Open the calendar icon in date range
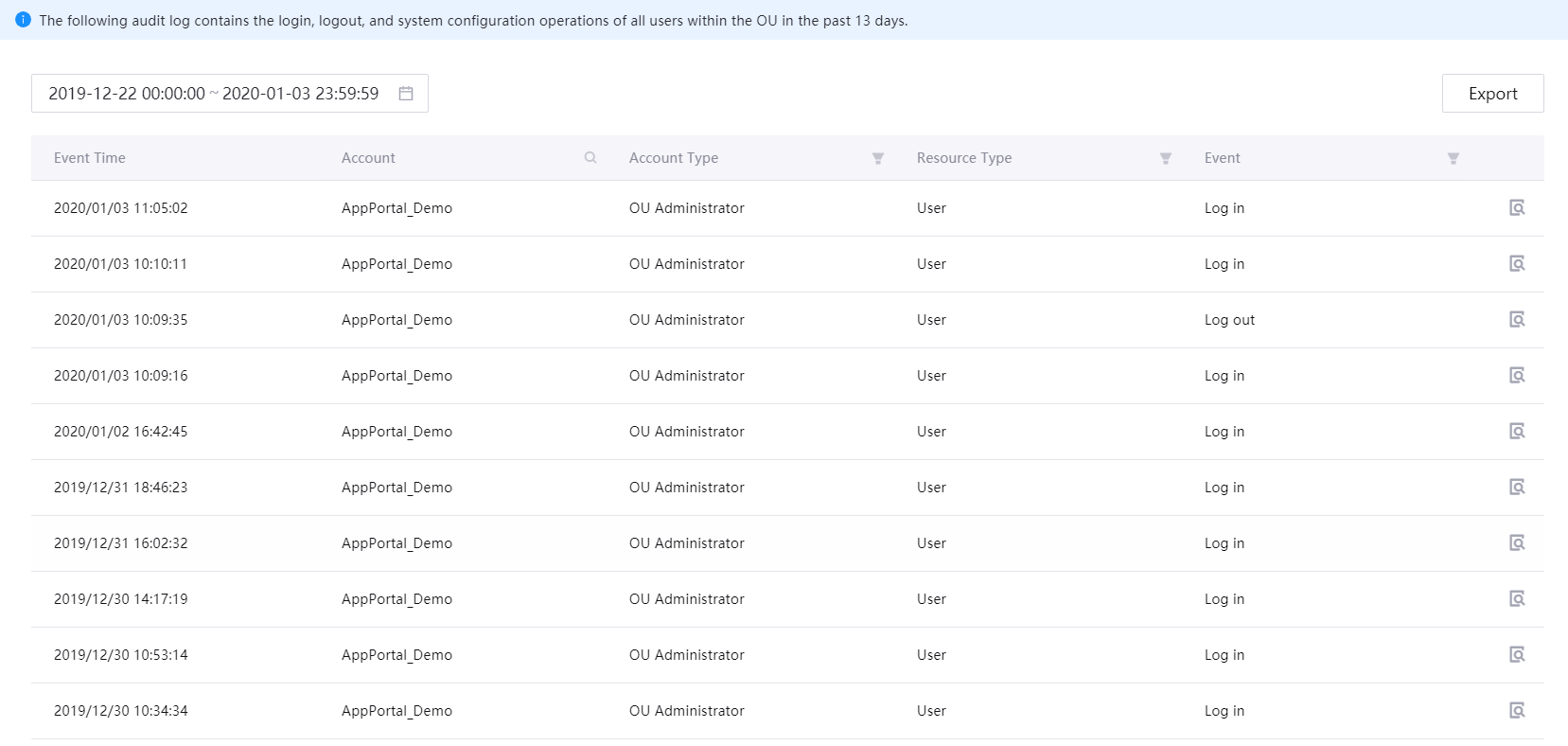 (x=406, y=94)
